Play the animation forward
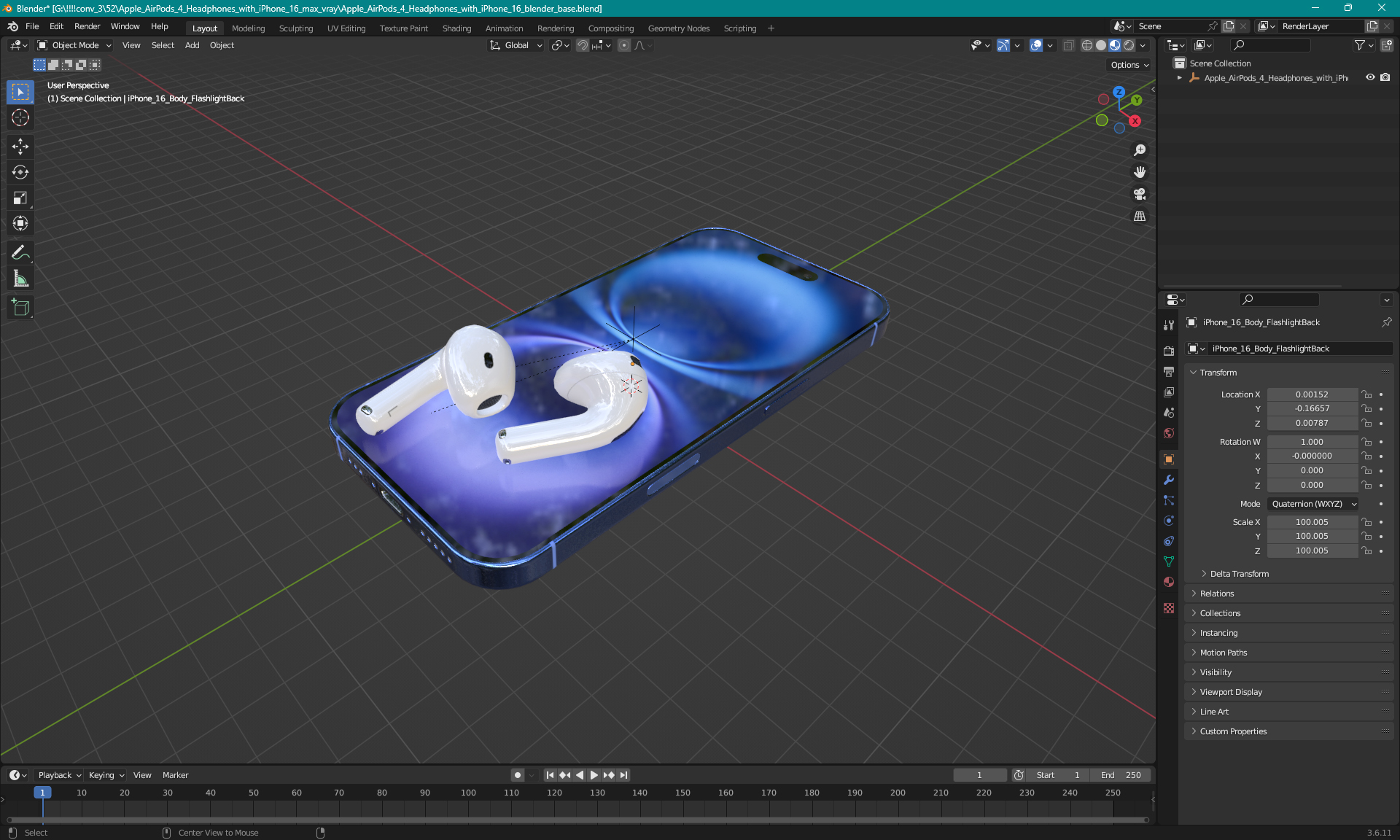Image resolution: width=1400 pixels, height=840 pixels. pos(594,775)
